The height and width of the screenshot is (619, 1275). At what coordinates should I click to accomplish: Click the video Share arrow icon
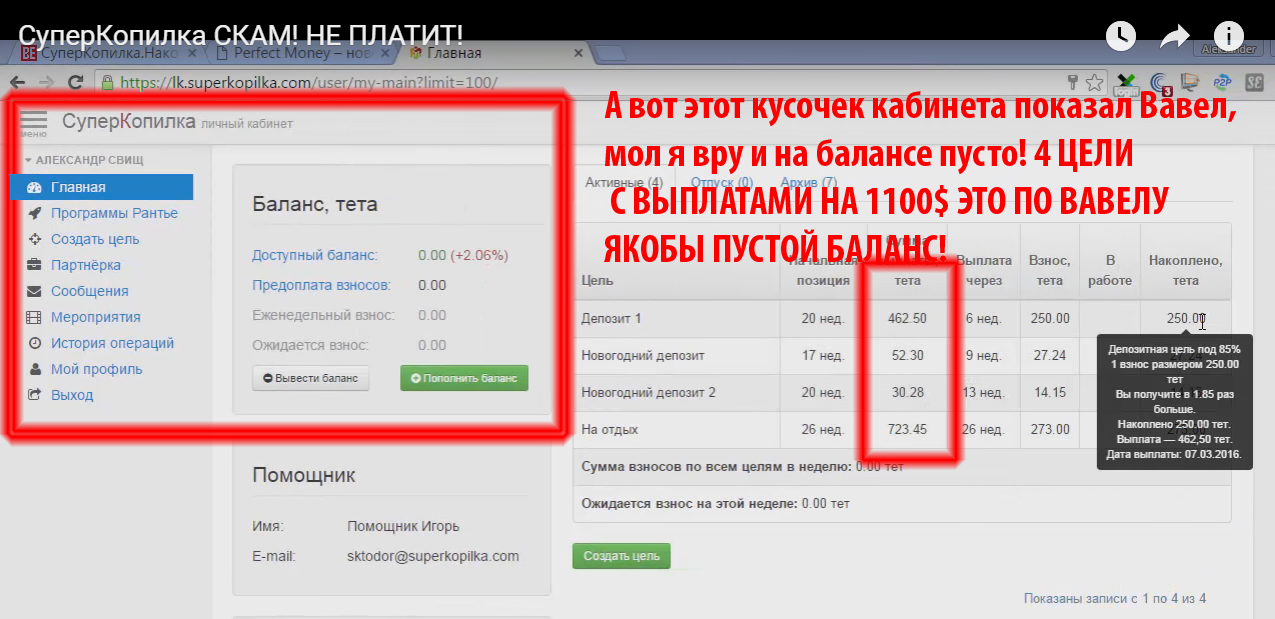coord(1174,36)
